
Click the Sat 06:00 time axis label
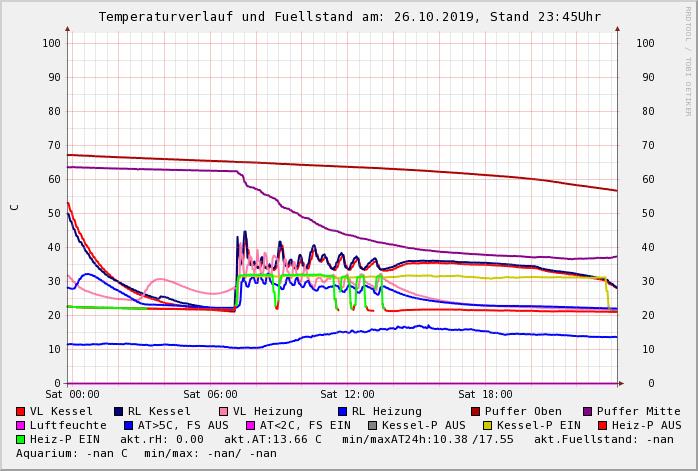click(x=210, y=395)
